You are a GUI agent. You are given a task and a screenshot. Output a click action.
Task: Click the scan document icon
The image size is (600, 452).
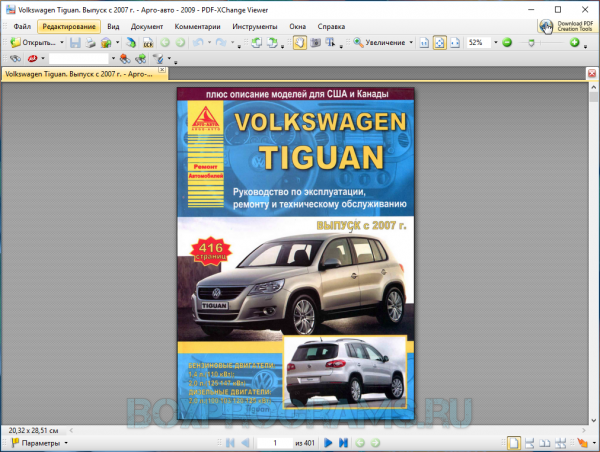pyautogui.click(x=131, y=42)
